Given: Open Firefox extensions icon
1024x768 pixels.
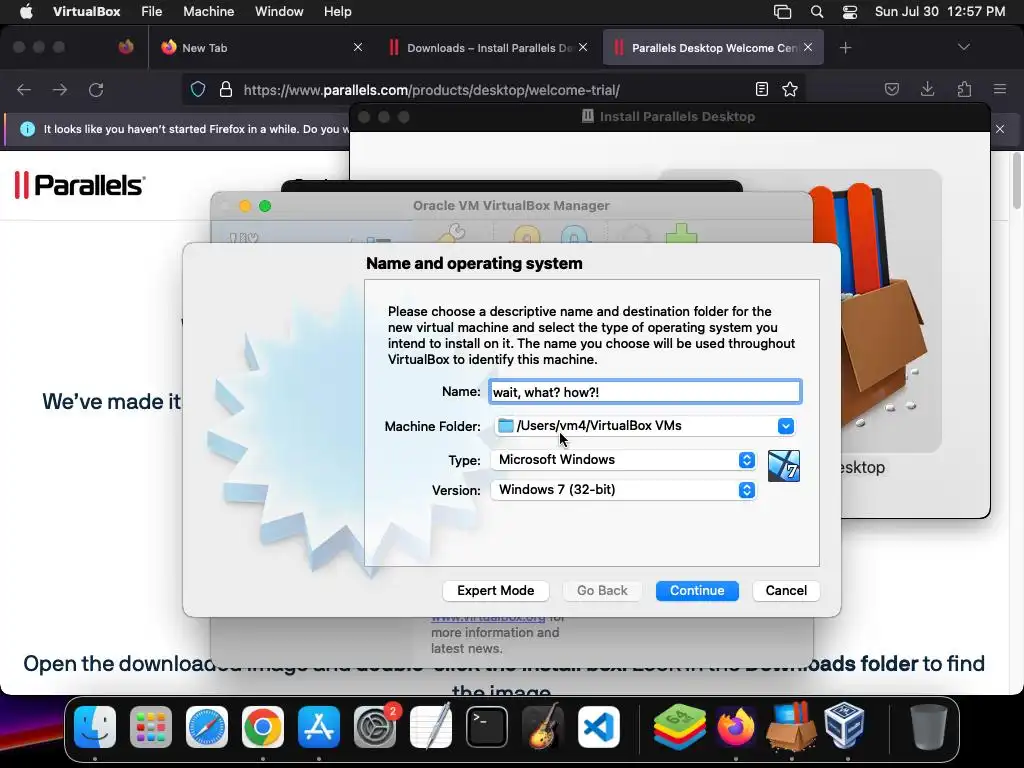Looking at the screenshot, I should [x=964, y=89].
